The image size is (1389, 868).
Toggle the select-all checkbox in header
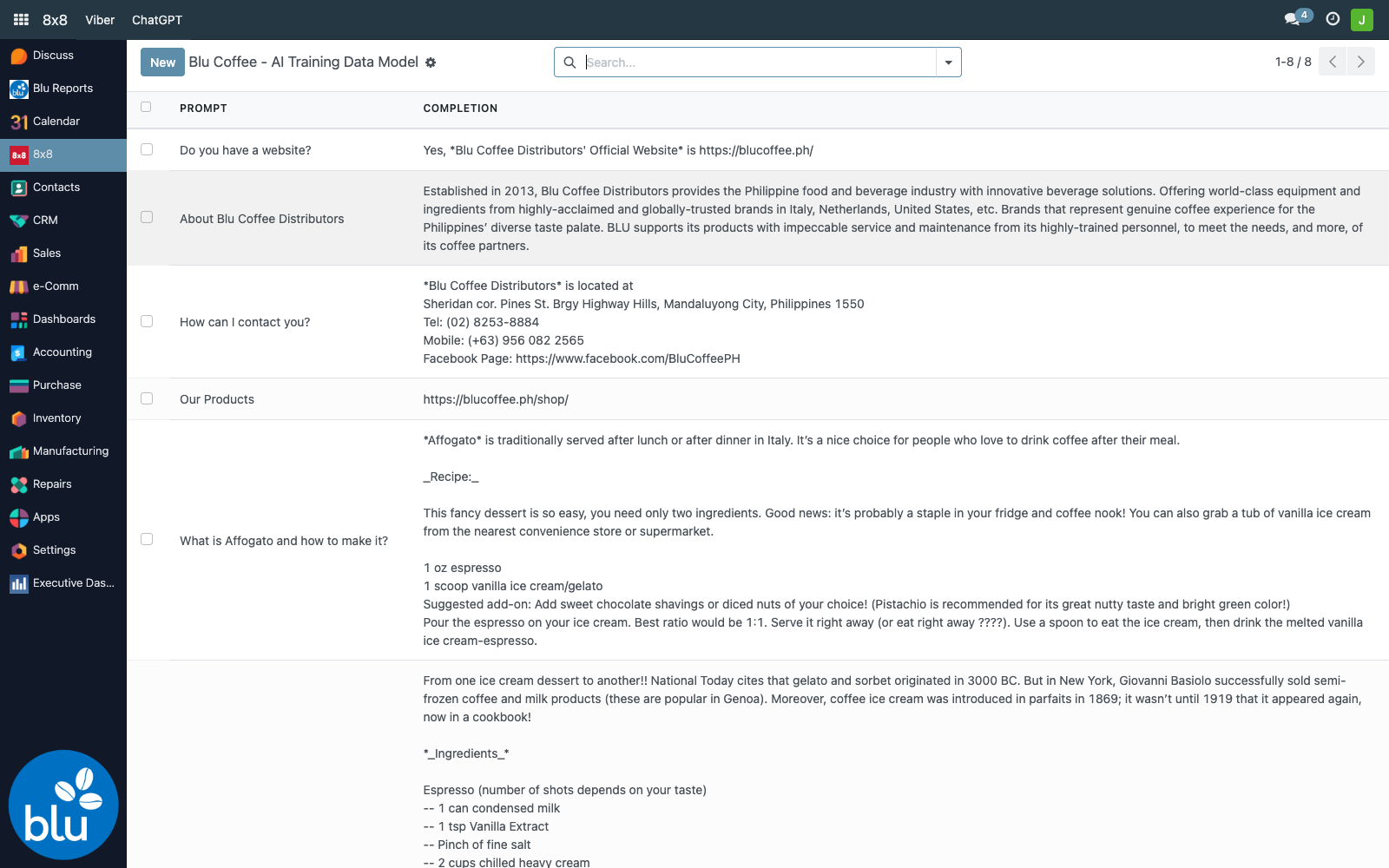[x=146, y=107]
